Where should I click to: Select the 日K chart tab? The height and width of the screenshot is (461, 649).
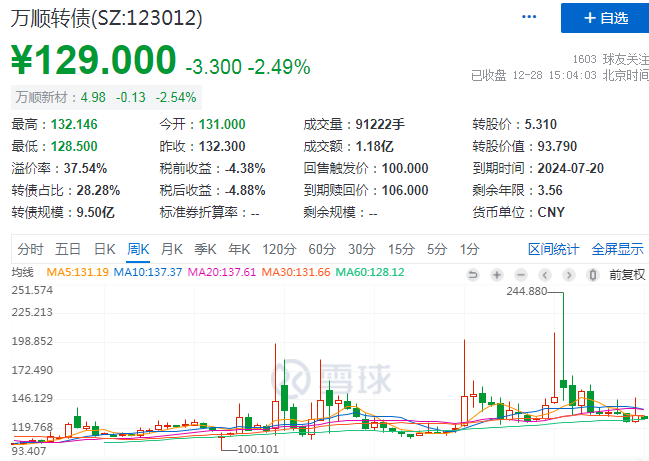coord(105,249)
